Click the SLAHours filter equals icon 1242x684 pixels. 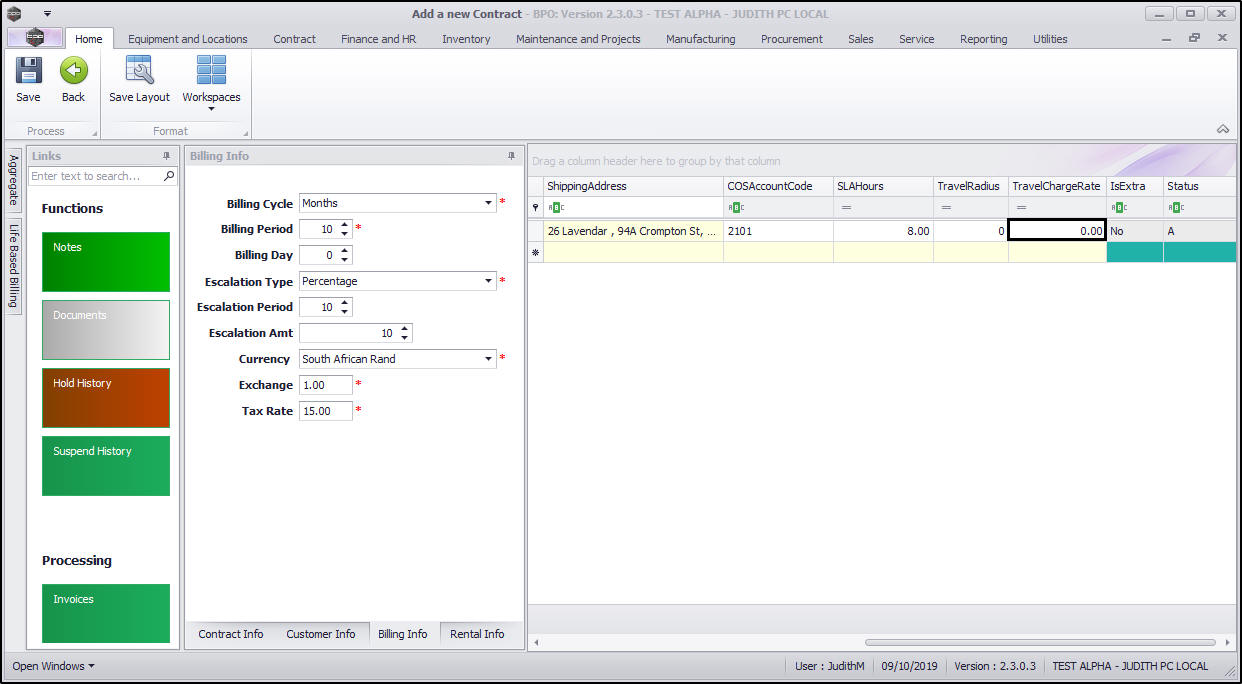[x=845, y=208]
